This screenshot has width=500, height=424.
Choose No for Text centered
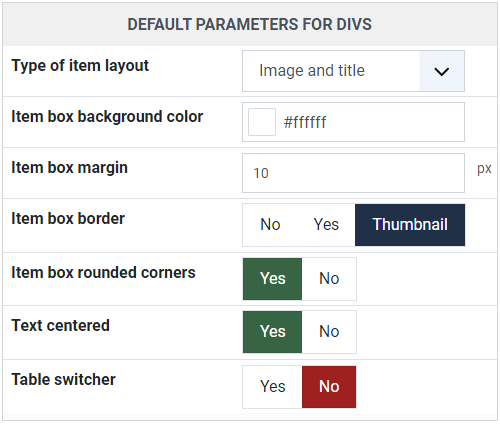(x=329, y=332)
